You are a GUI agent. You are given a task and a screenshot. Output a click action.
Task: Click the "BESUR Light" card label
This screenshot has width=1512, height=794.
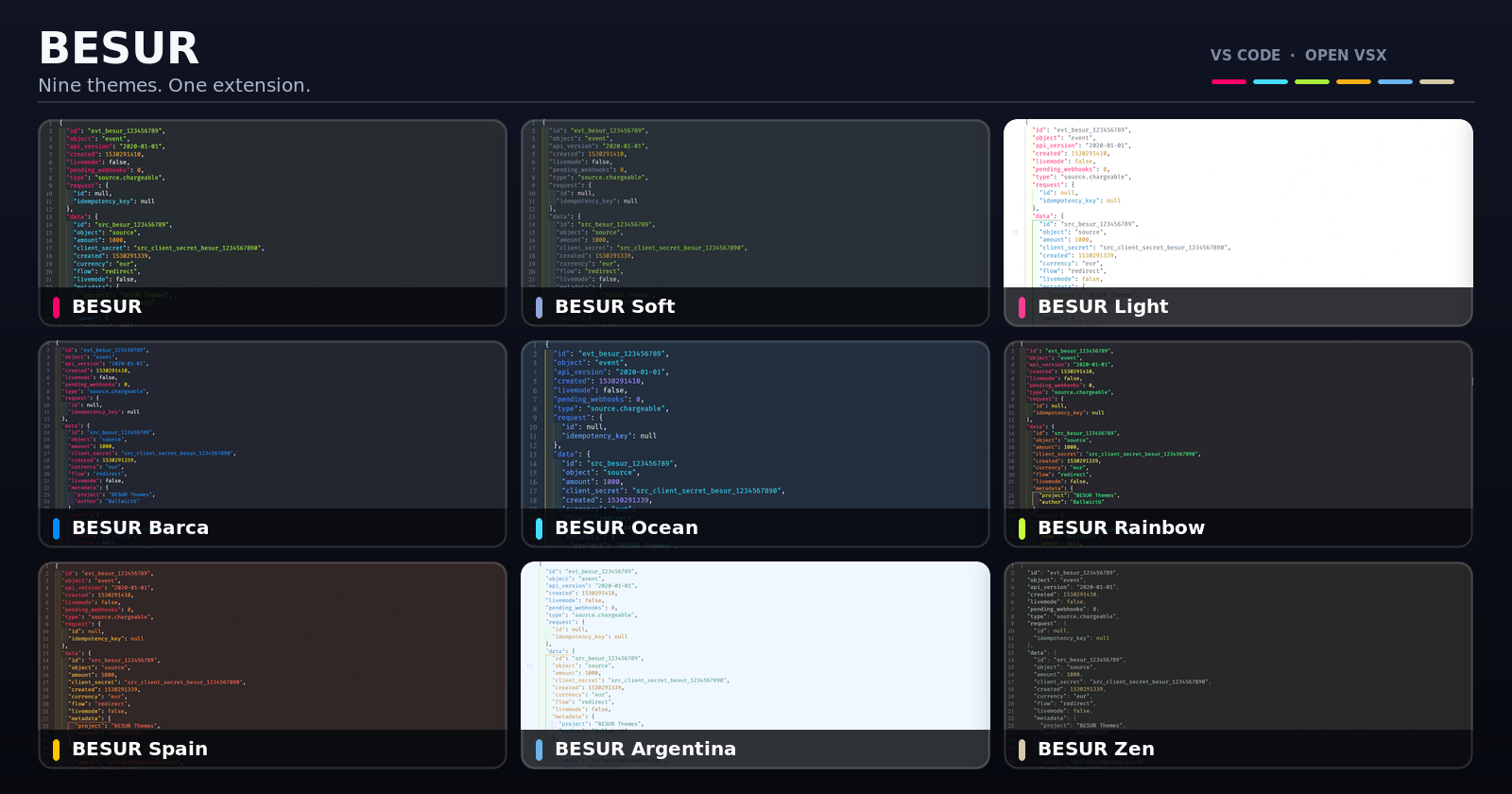pos(1103,307)
